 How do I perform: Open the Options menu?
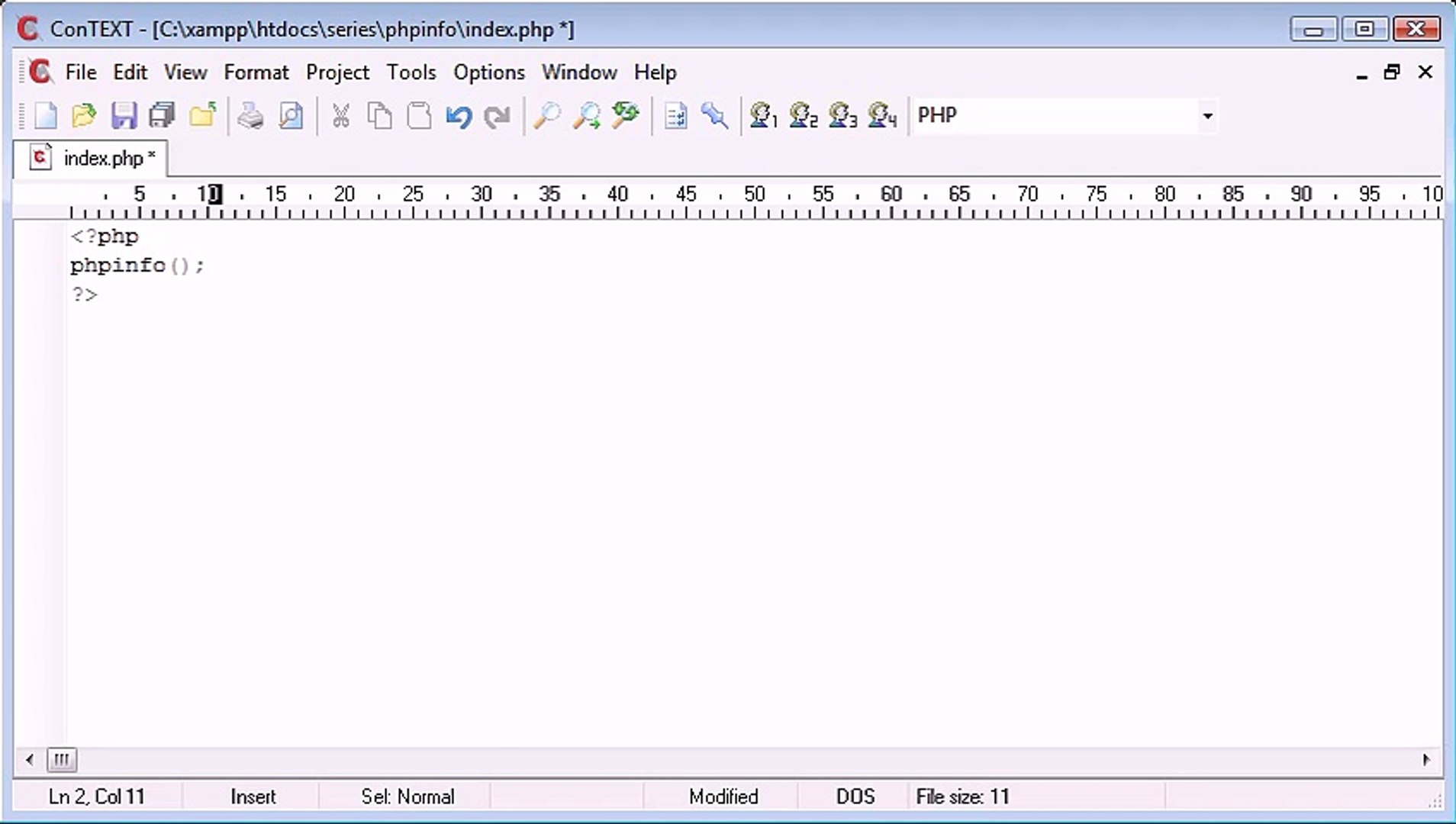point(489,72)
